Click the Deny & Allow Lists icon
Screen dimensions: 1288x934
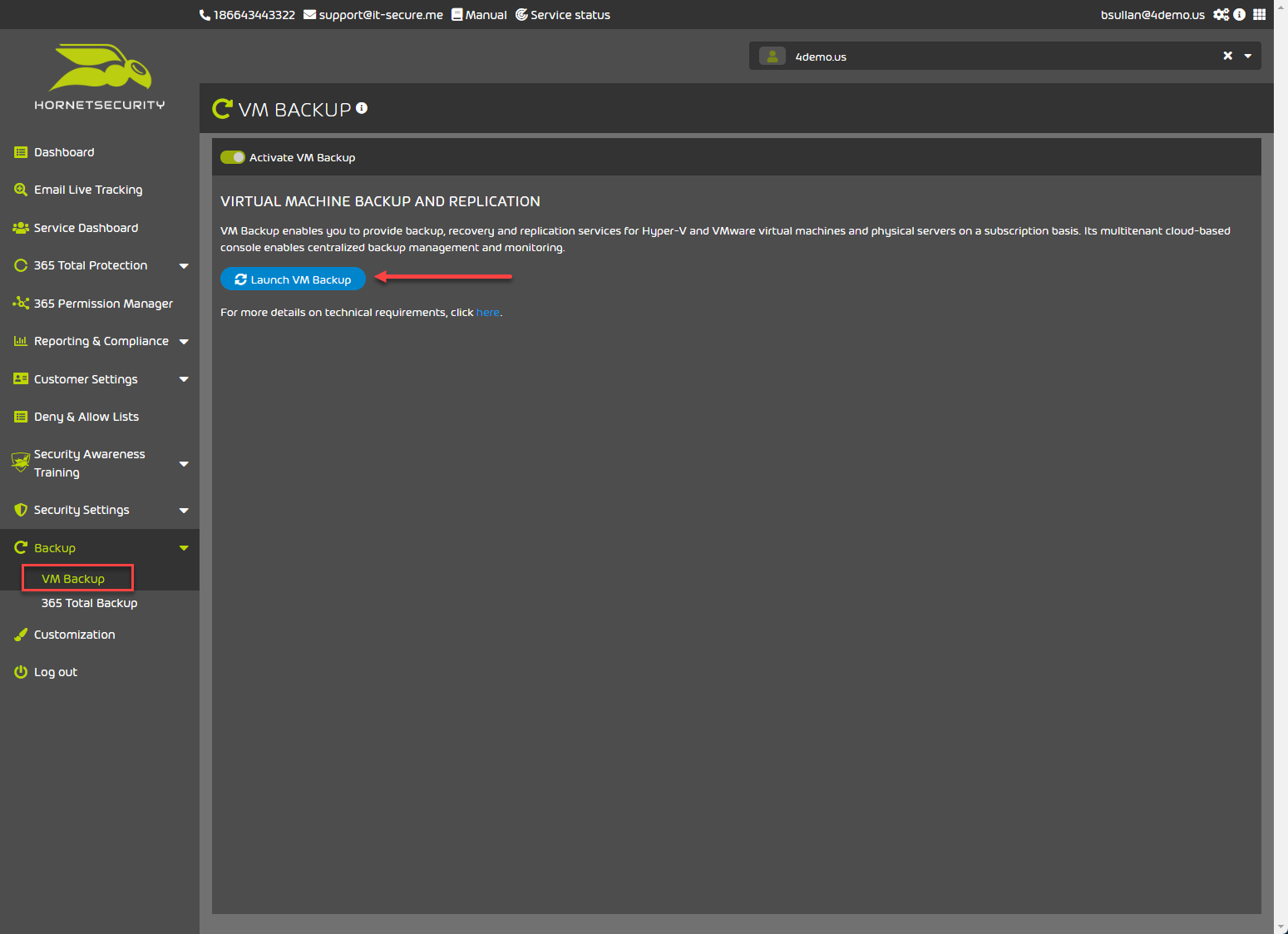click(x=21, y=417)
